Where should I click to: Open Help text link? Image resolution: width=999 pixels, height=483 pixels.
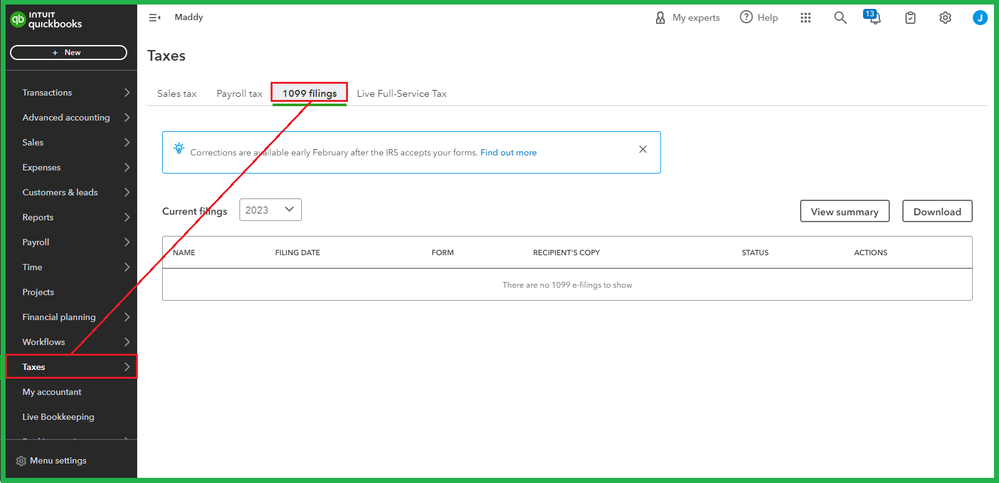coord(768,18)
